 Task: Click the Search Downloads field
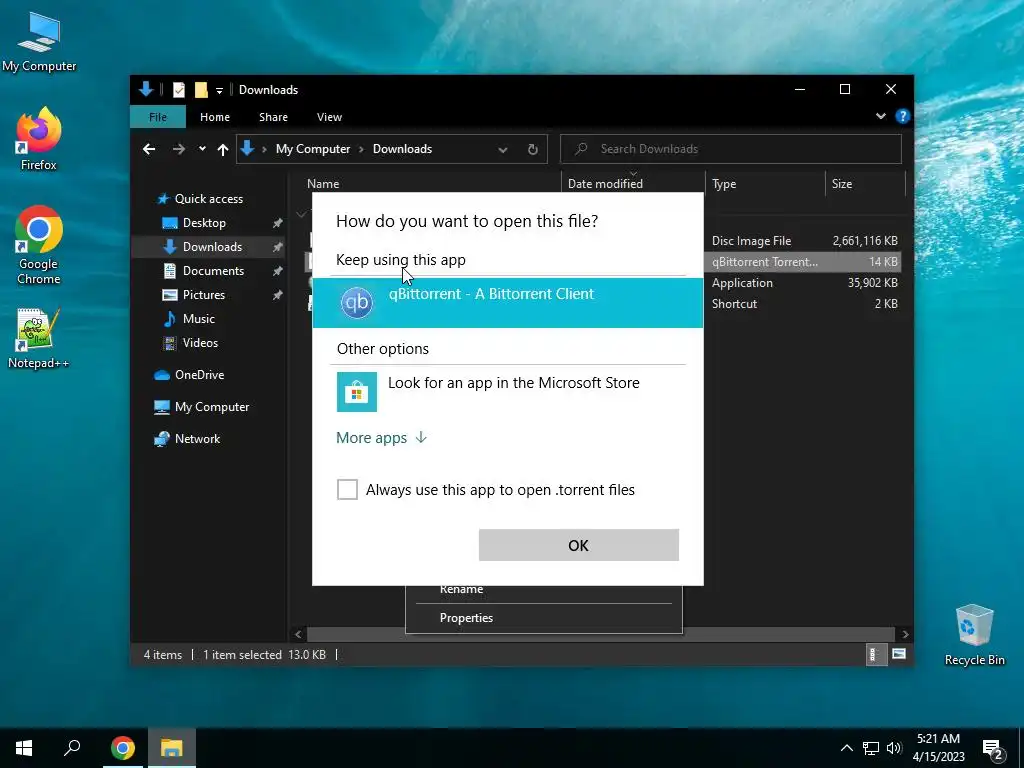[x=731, y=149]
